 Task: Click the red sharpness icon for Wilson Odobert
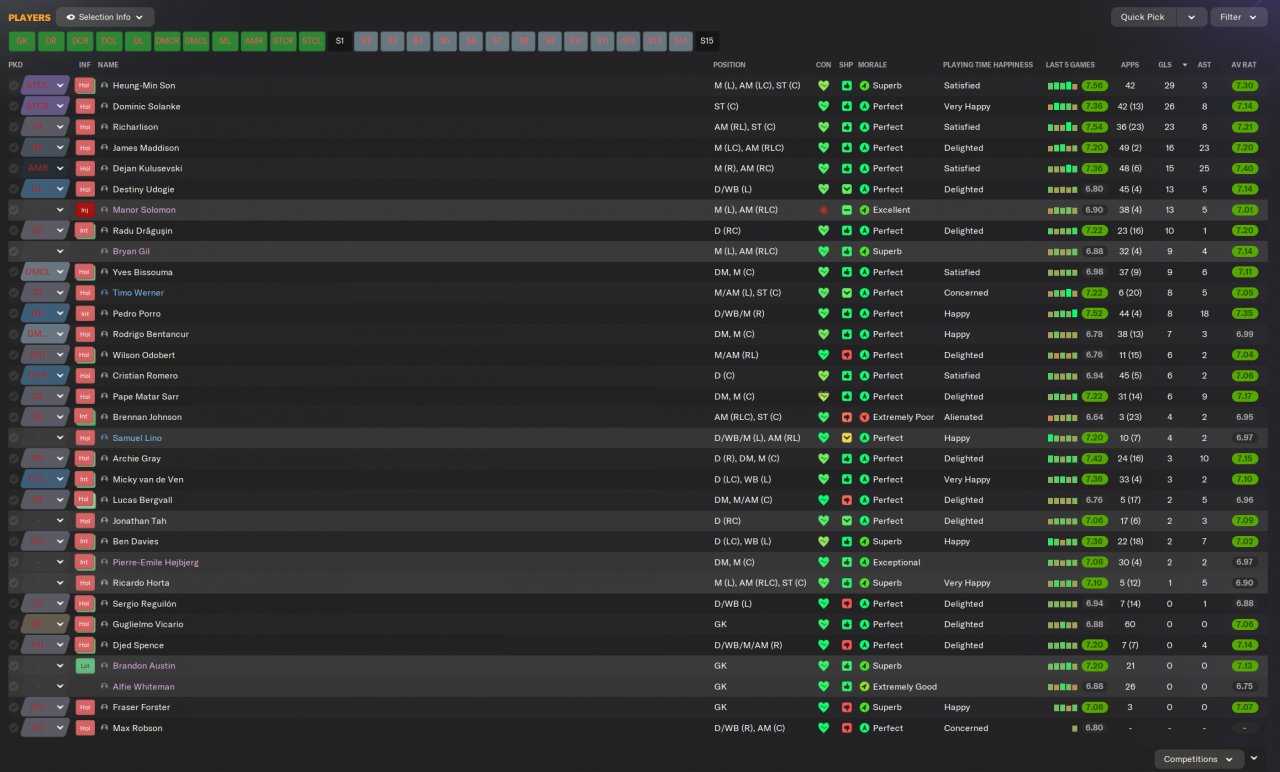pyautogui.click(x=846, y=355)
